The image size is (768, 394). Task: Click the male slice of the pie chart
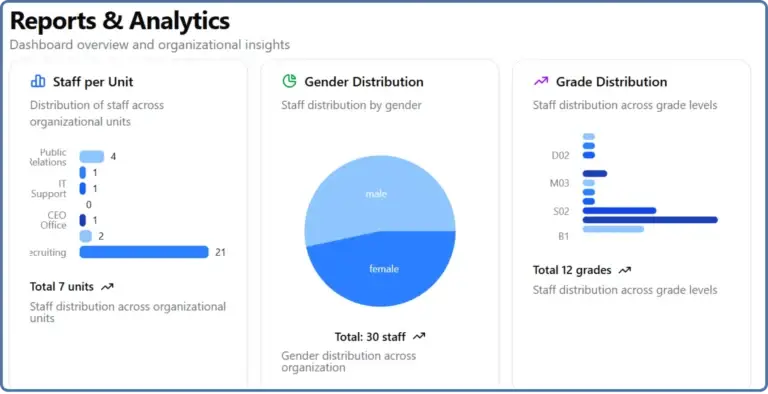376,194
